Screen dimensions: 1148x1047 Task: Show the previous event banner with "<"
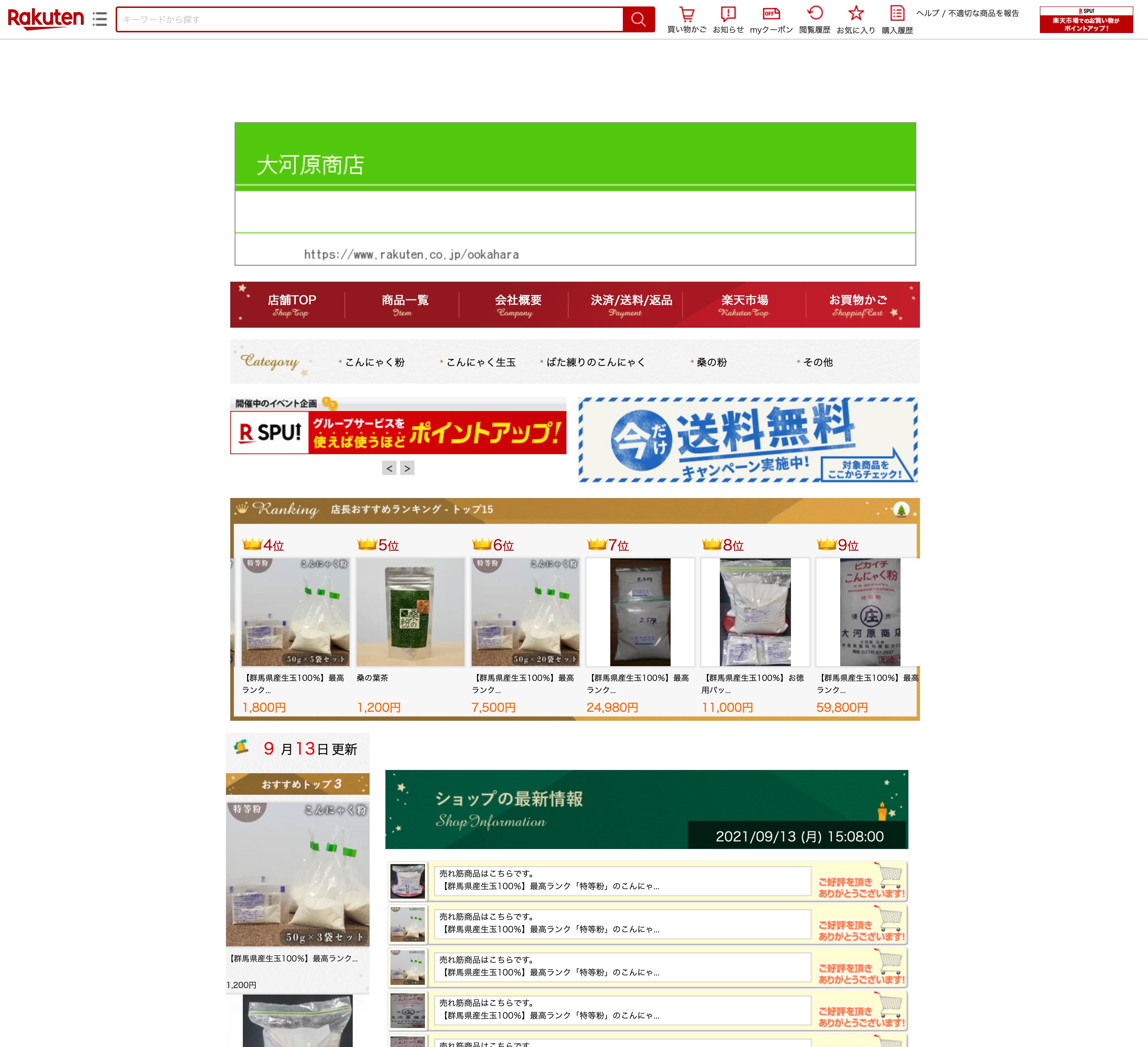coord(389,468)
